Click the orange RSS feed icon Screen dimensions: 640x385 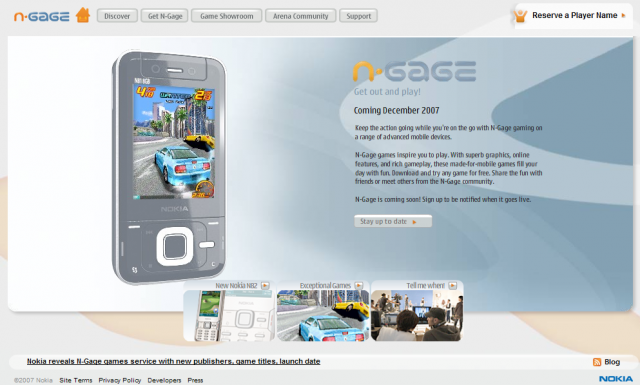tap(597, 362)
